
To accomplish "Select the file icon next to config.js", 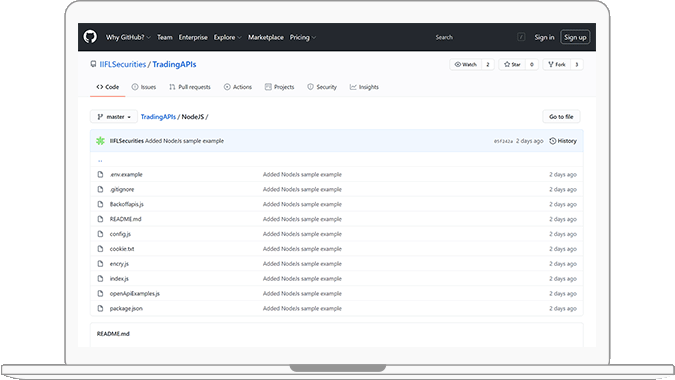I will point(100,234).
